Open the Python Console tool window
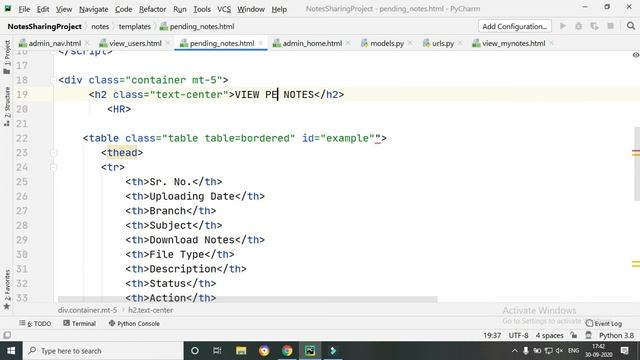Screen dimensions: 640x360 tap(134, 324)
